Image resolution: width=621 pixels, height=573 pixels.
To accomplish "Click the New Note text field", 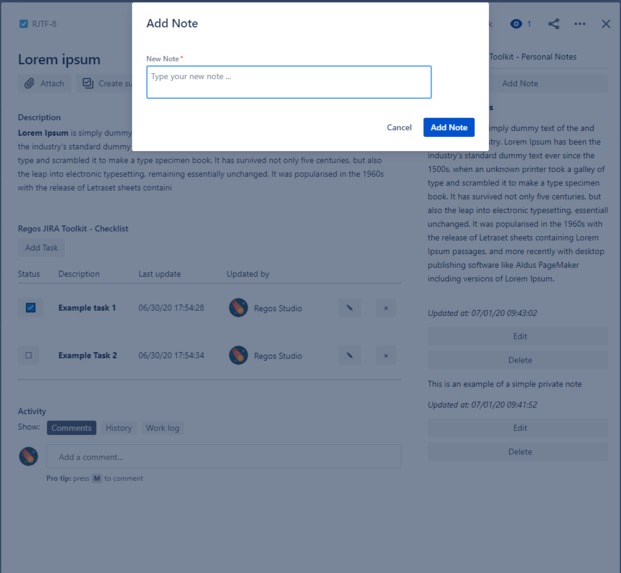I will (x=289, y=82).
